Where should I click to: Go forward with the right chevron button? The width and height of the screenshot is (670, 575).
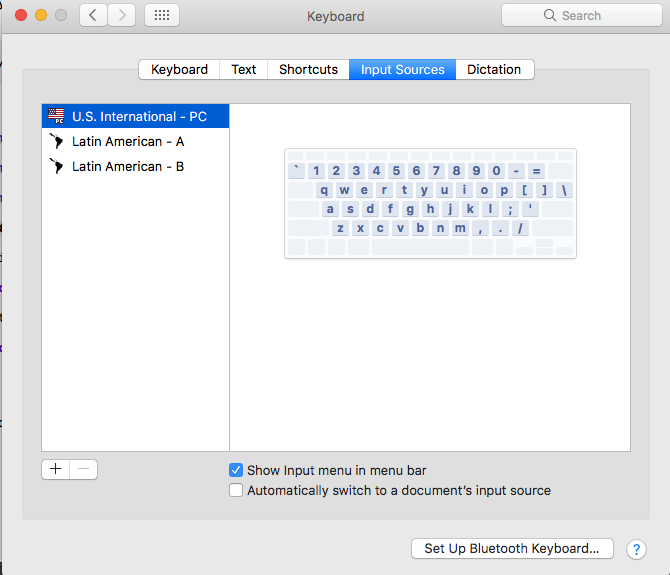[x=122, y=15]
